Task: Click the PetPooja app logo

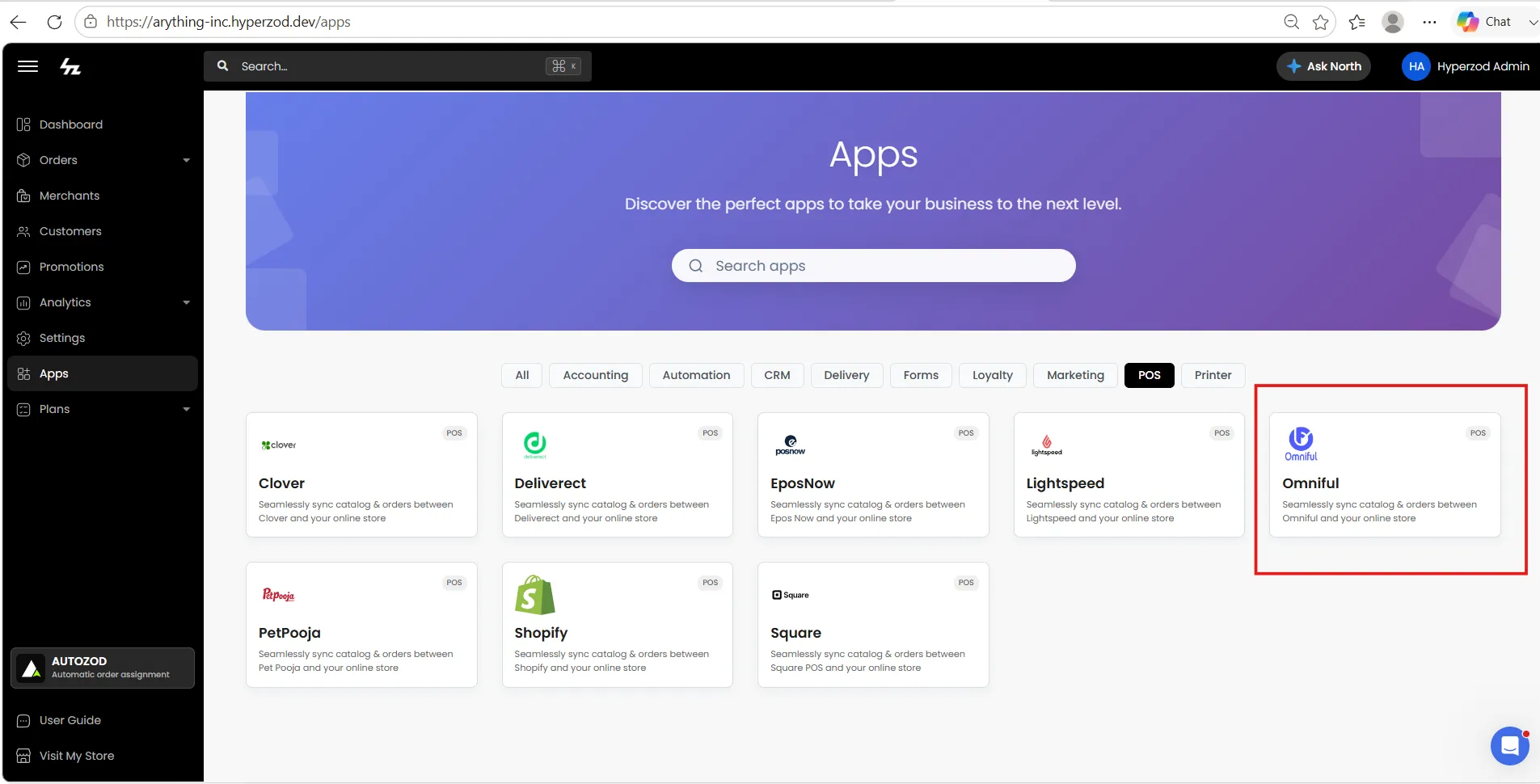Action: coord(279,595)
